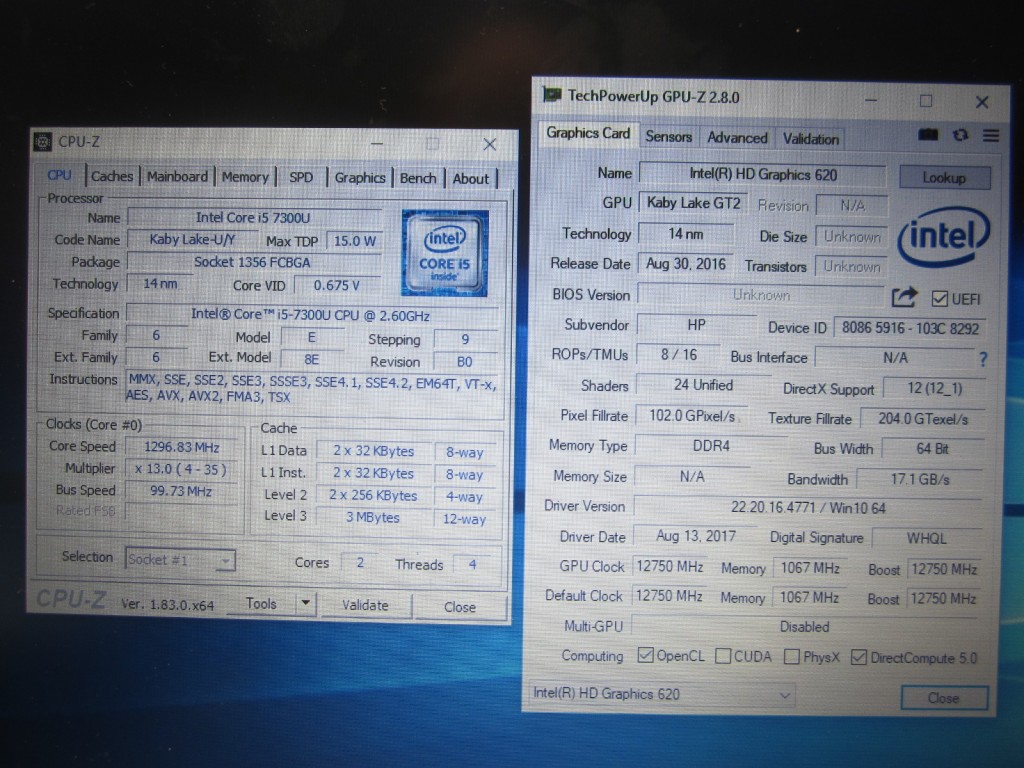Select the Graphics Card tab in GPU-Z

point(588,133)
